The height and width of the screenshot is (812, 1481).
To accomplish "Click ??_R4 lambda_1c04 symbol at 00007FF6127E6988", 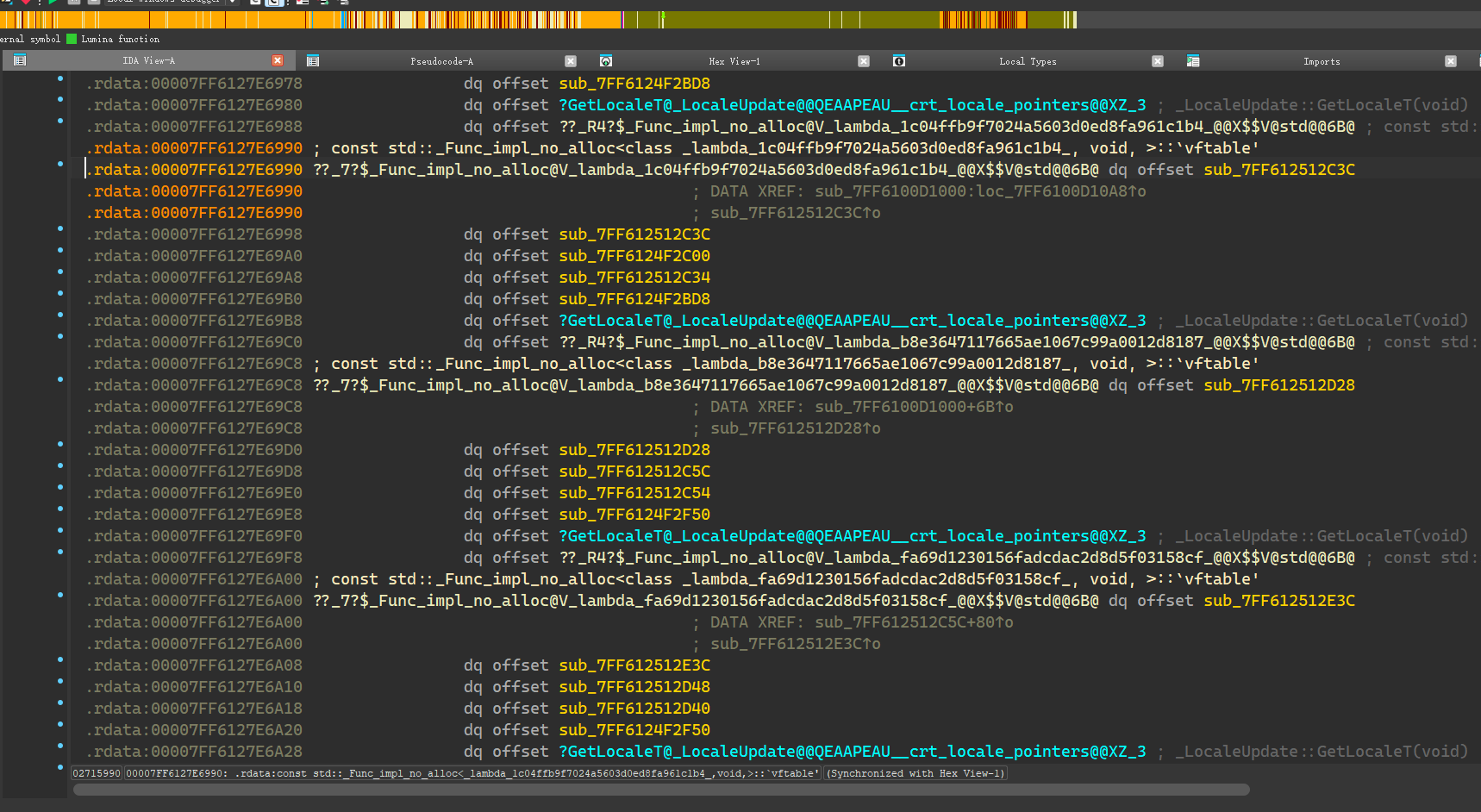I will (957, 127).
